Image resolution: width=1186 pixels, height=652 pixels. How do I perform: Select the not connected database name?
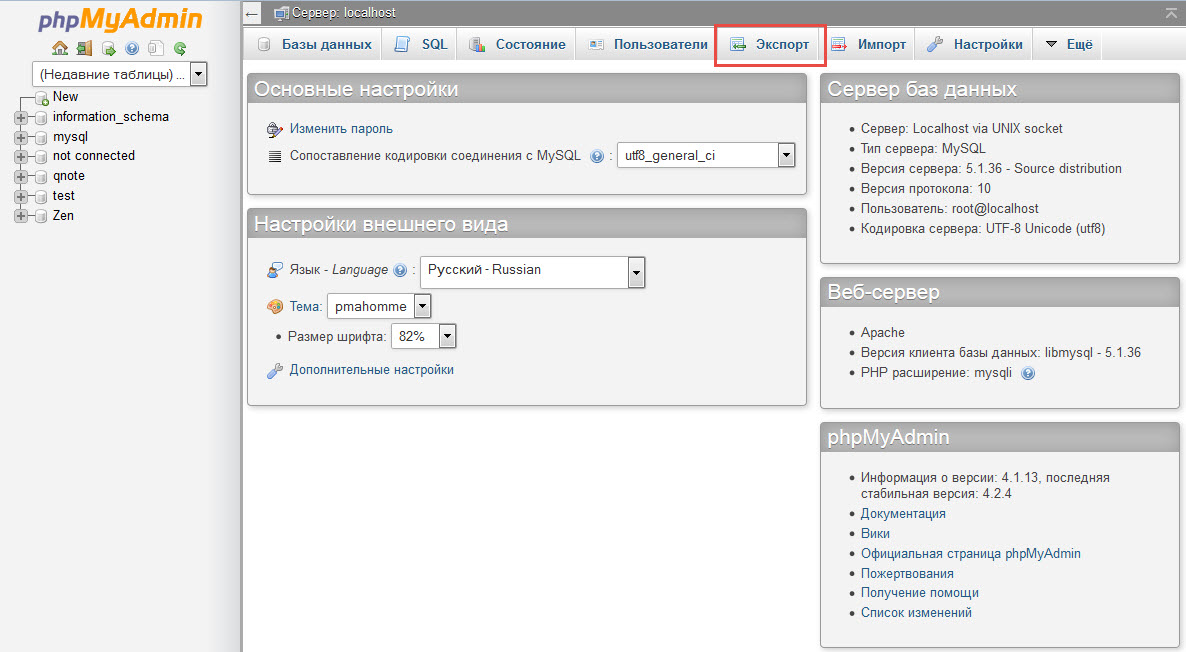[x=94, y=156]
